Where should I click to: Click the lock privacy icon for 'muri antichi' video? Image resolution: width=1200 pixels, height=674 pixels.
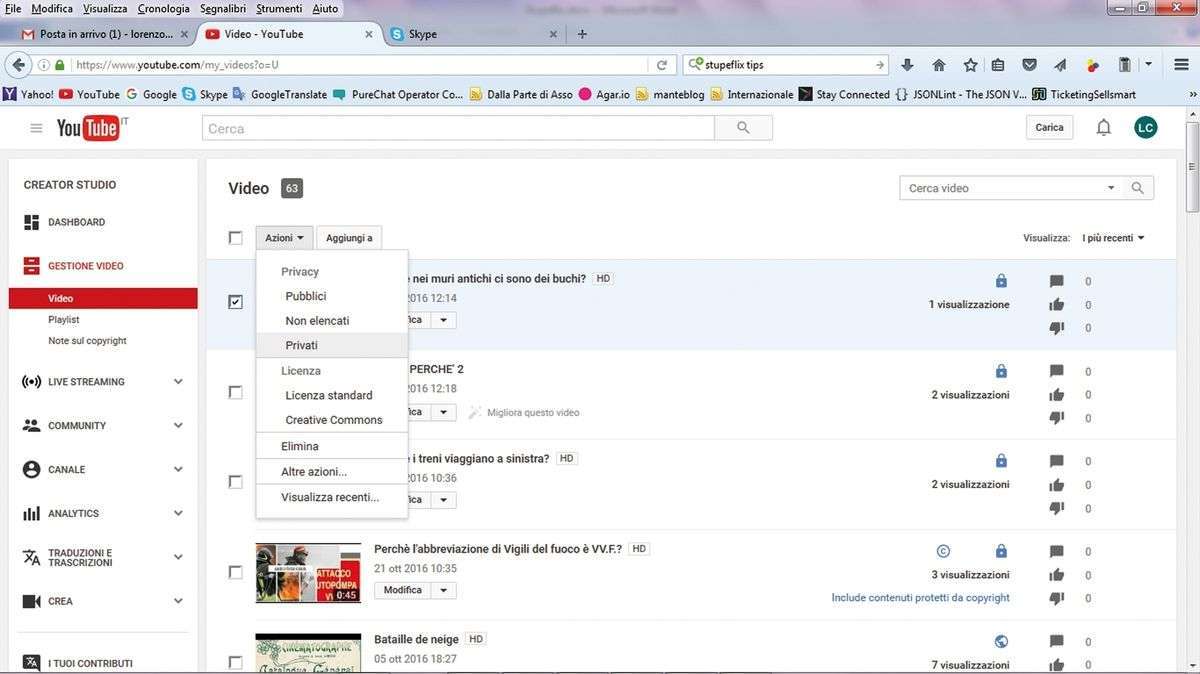[x=1001, y=281]
